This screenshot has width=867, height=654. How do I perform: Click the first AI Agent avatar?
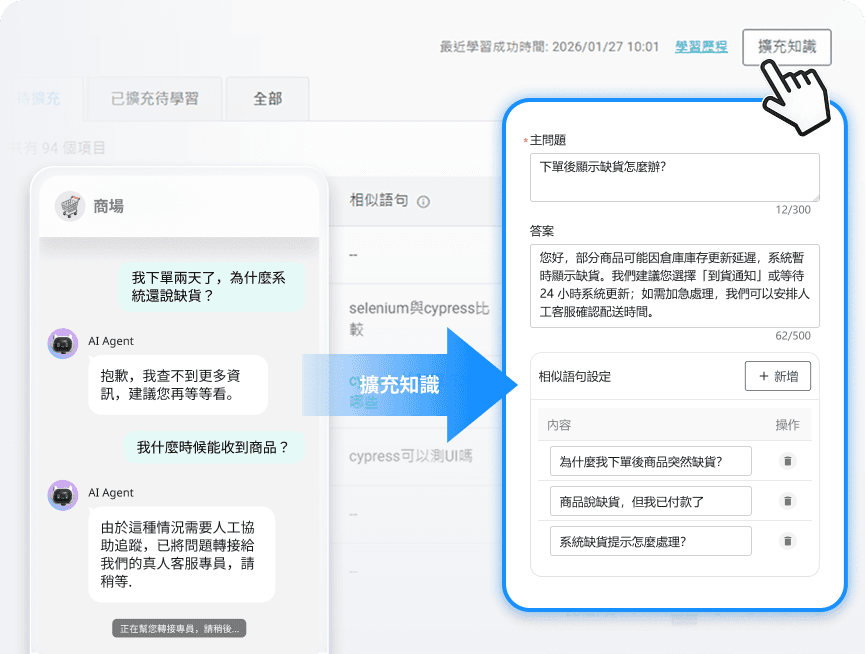click(x=62, y=344)
